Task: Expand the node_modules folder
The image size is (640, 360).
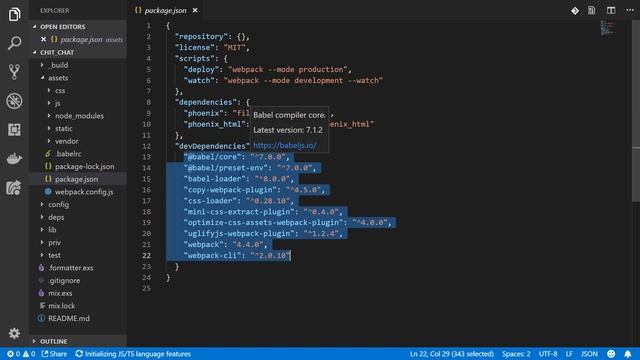Action: click(79, 116)
